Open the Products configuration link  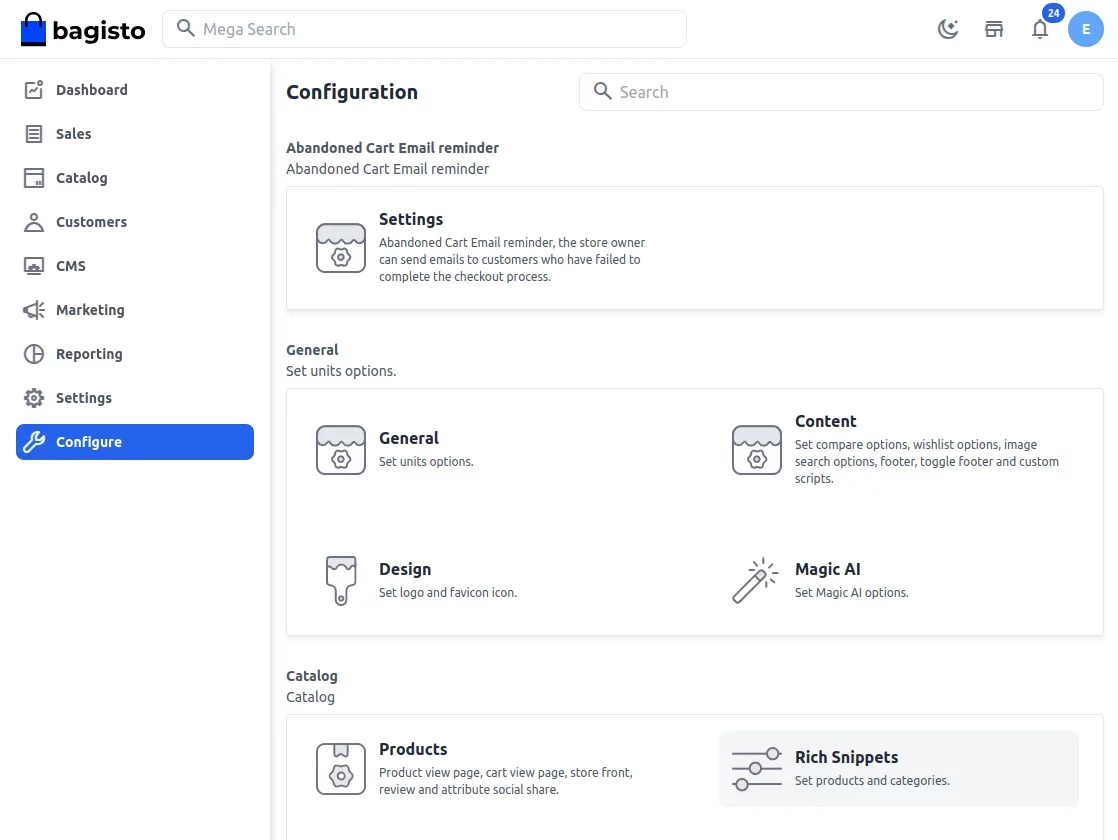click(x=413, y=749)
